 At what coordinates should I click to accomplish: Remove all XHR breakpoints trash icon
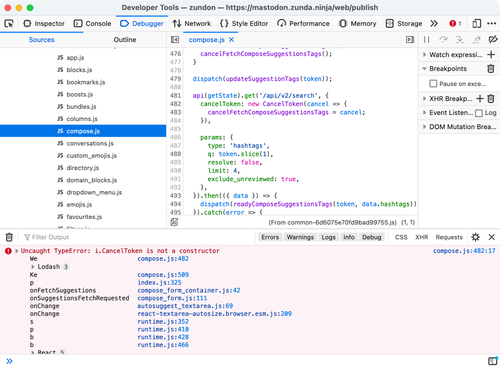click(491, 99)
